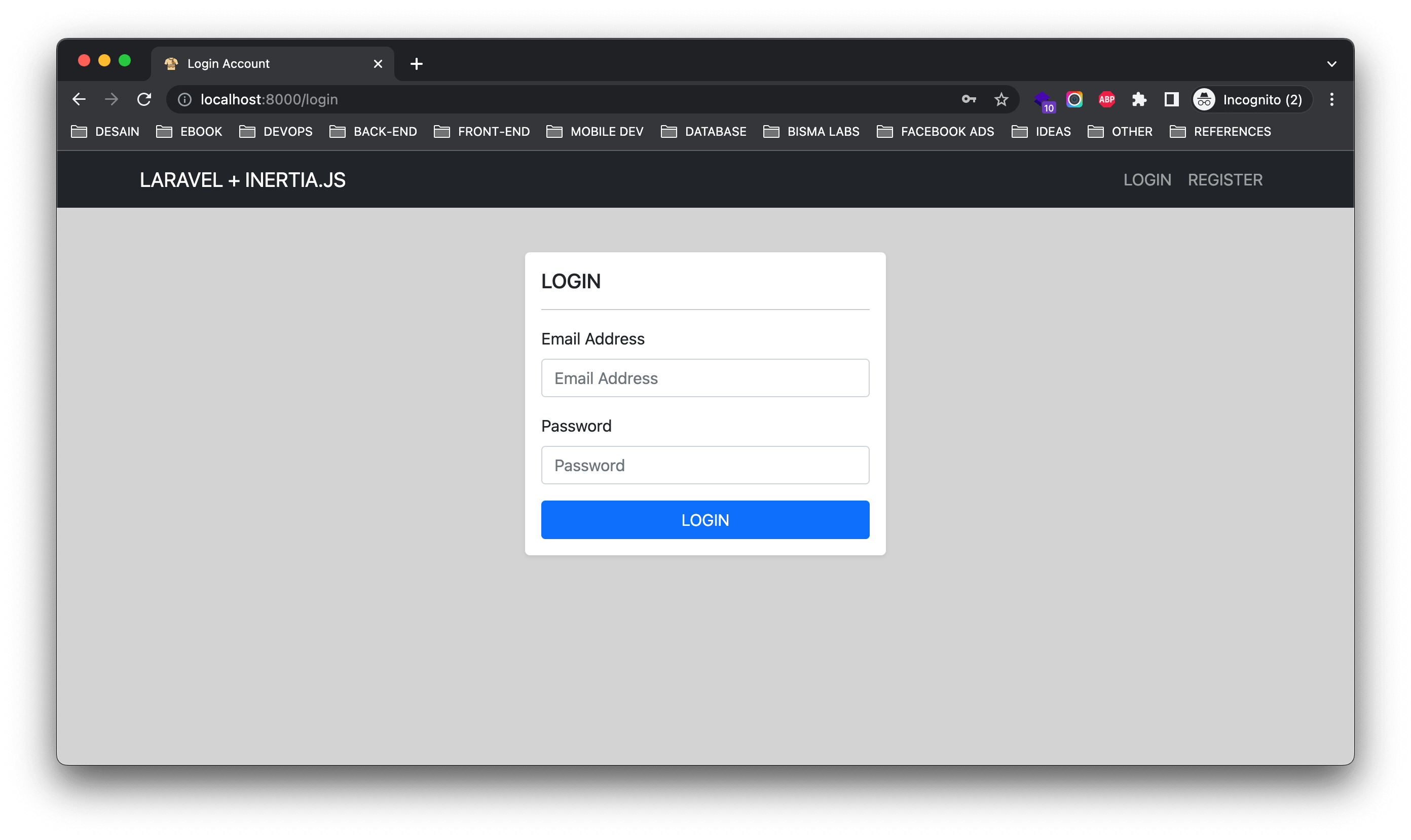Reload the login page
The image size is (1411, 840).
(144, 100)
